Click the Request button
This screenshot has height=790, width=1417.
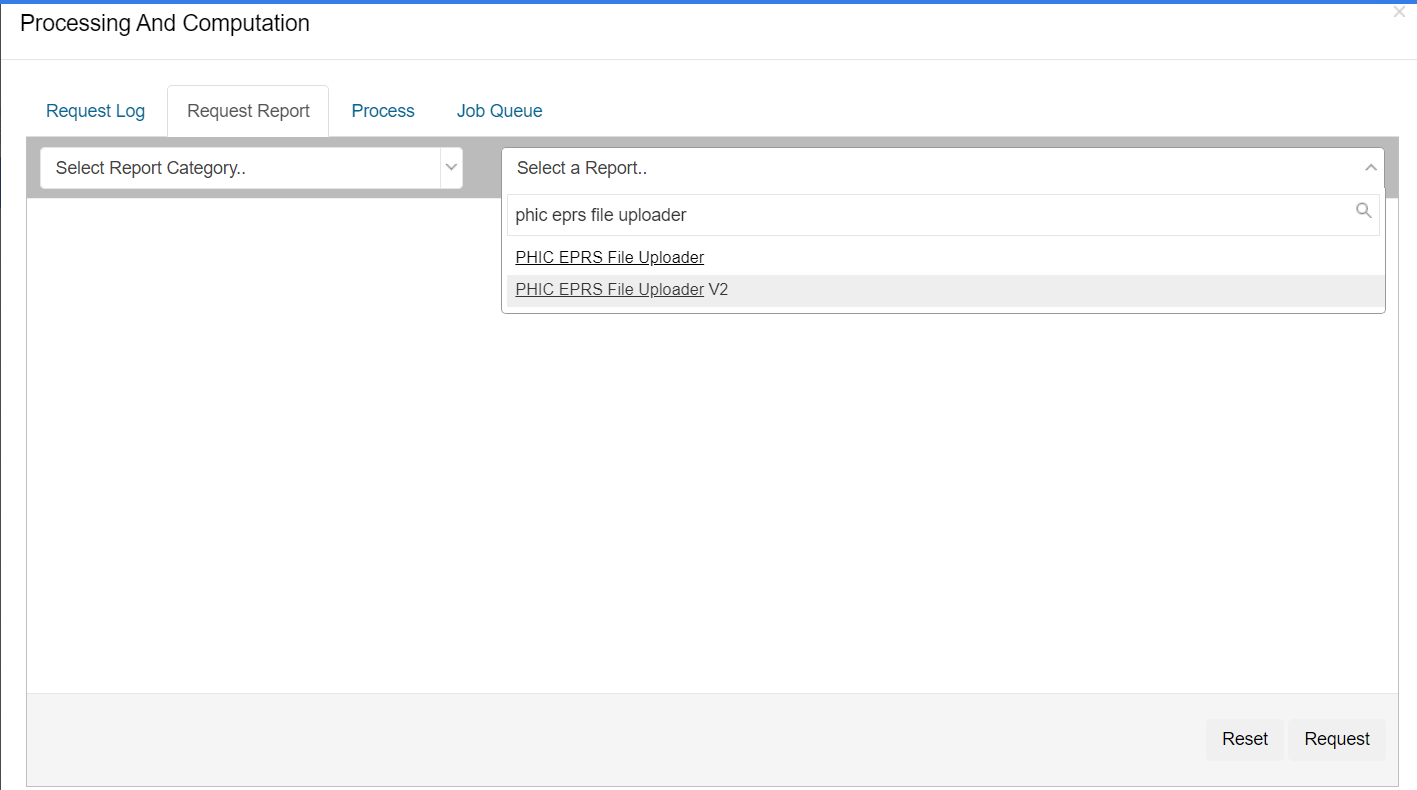[1337, 739]
